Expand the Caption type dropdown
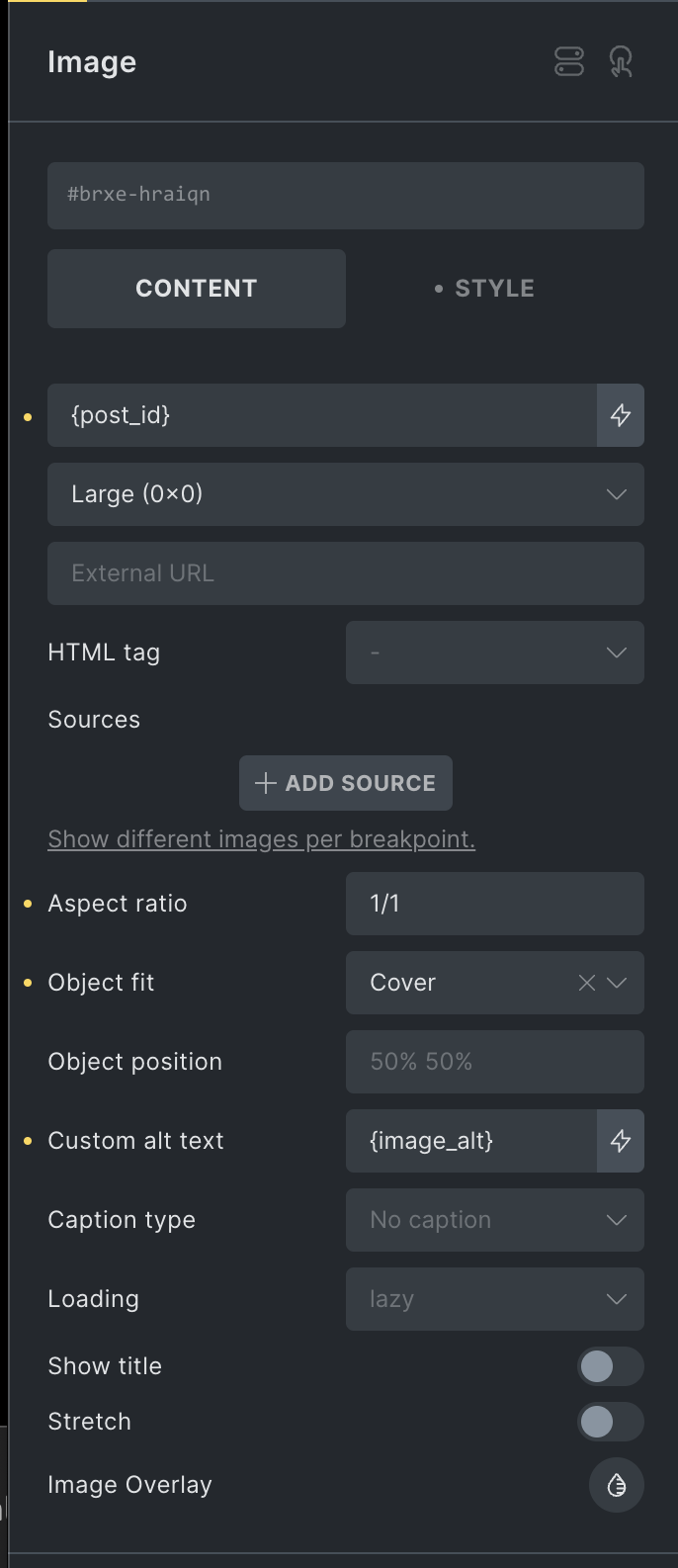 click(495, 1220)
